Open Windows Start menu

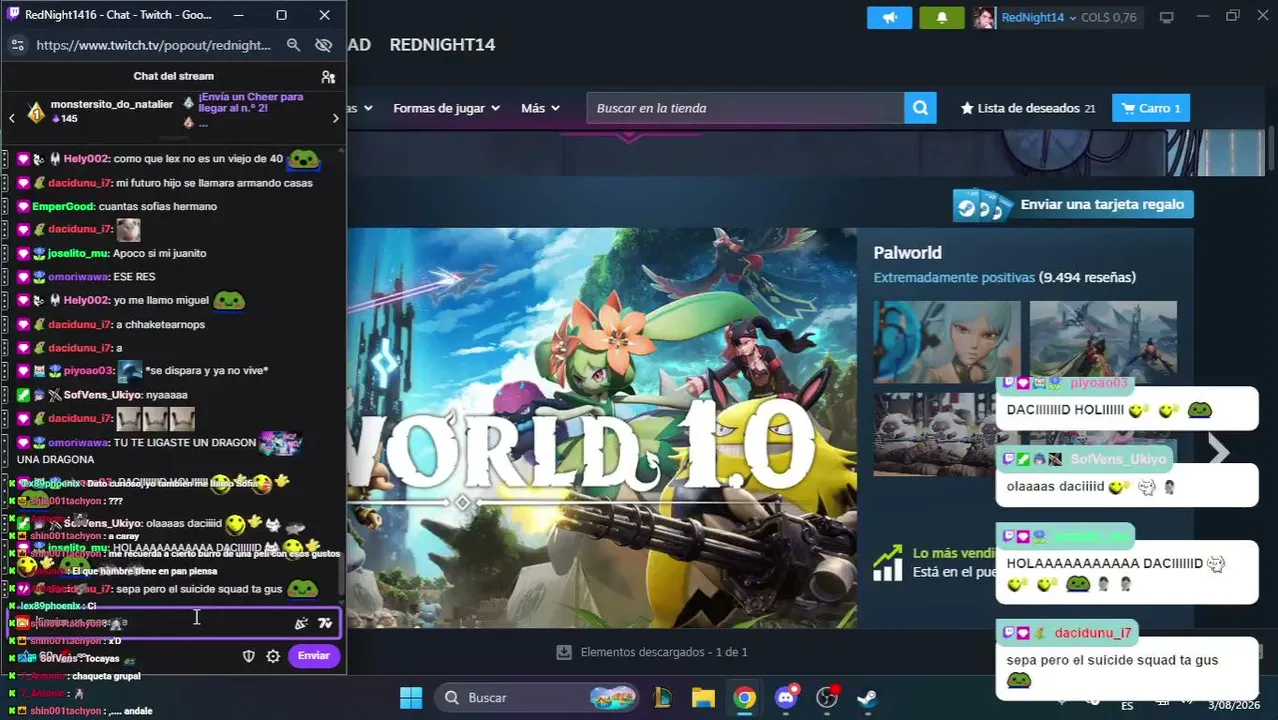(x=411, y=698)
